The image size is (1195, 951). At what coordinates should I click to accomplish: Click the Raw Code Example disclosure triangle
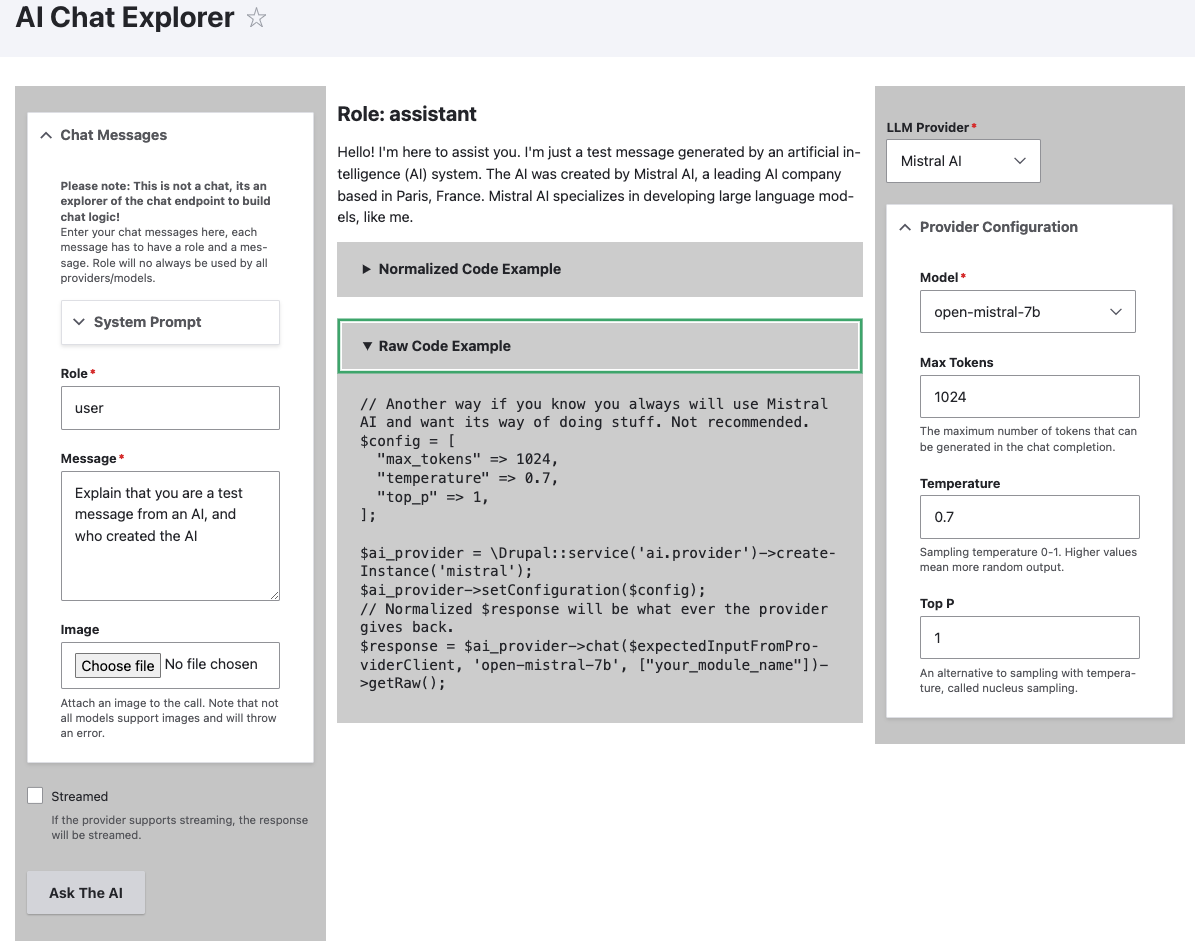[367, 346]
